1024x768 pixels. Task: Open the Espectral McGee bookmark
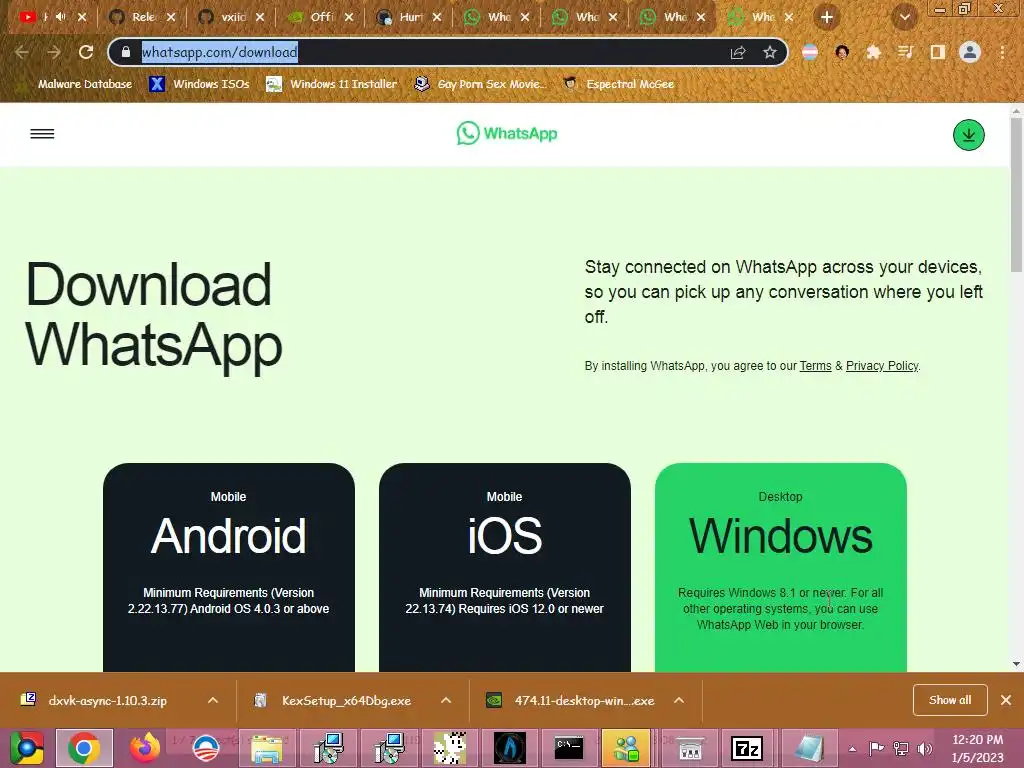618,84
